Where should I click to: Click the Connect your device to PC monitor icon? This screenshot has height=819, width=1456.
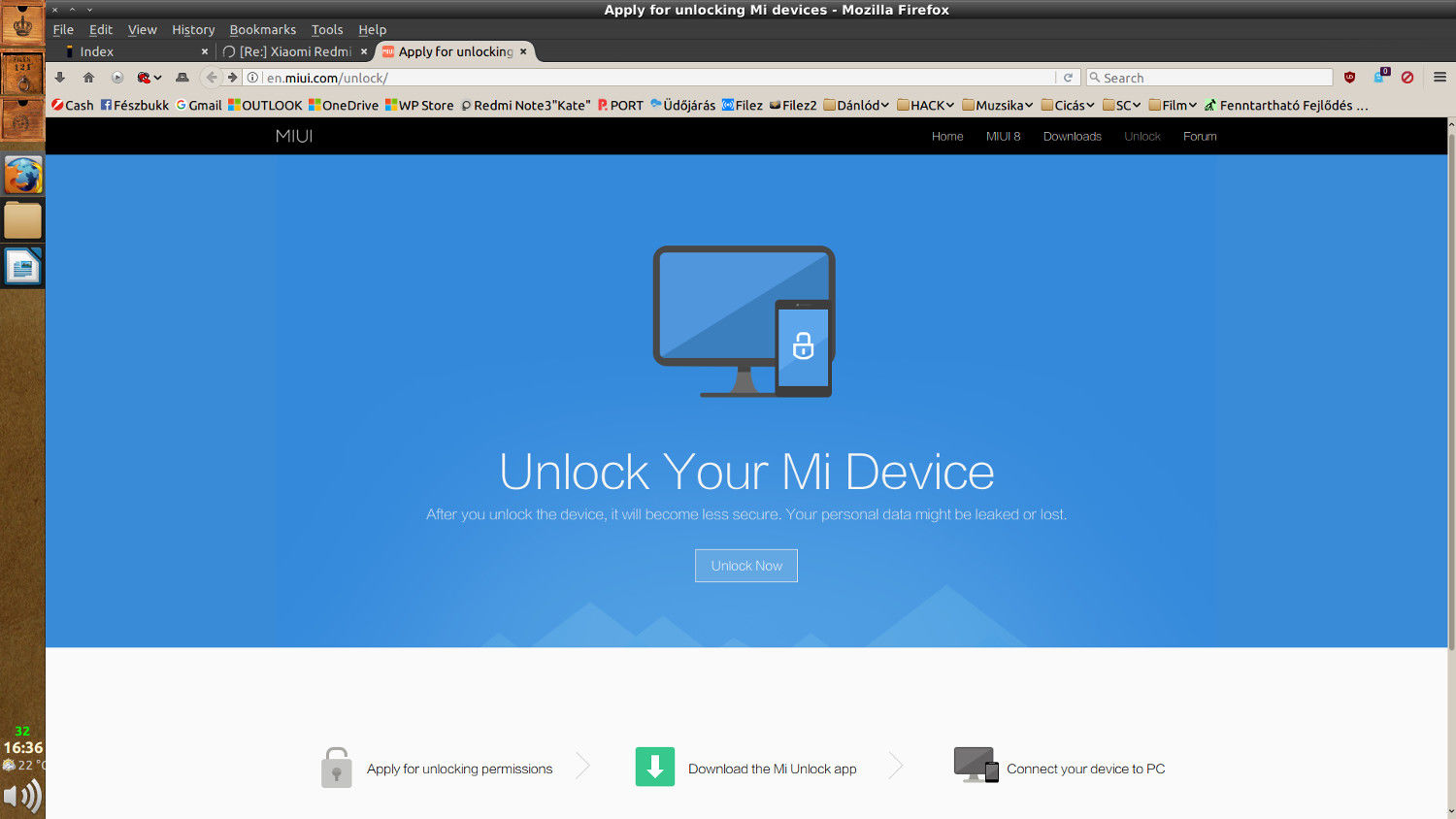tap(976, 765)
